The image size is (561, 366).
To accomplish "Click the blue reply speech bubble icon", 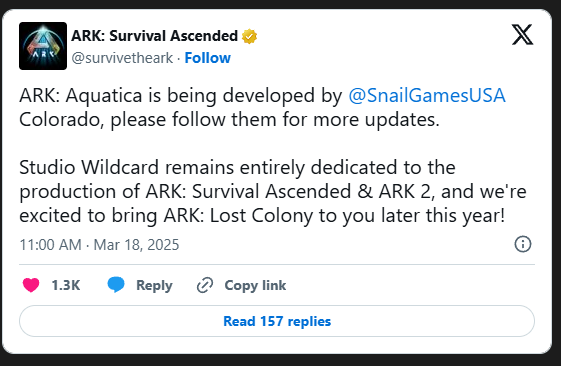I will 116,285.
